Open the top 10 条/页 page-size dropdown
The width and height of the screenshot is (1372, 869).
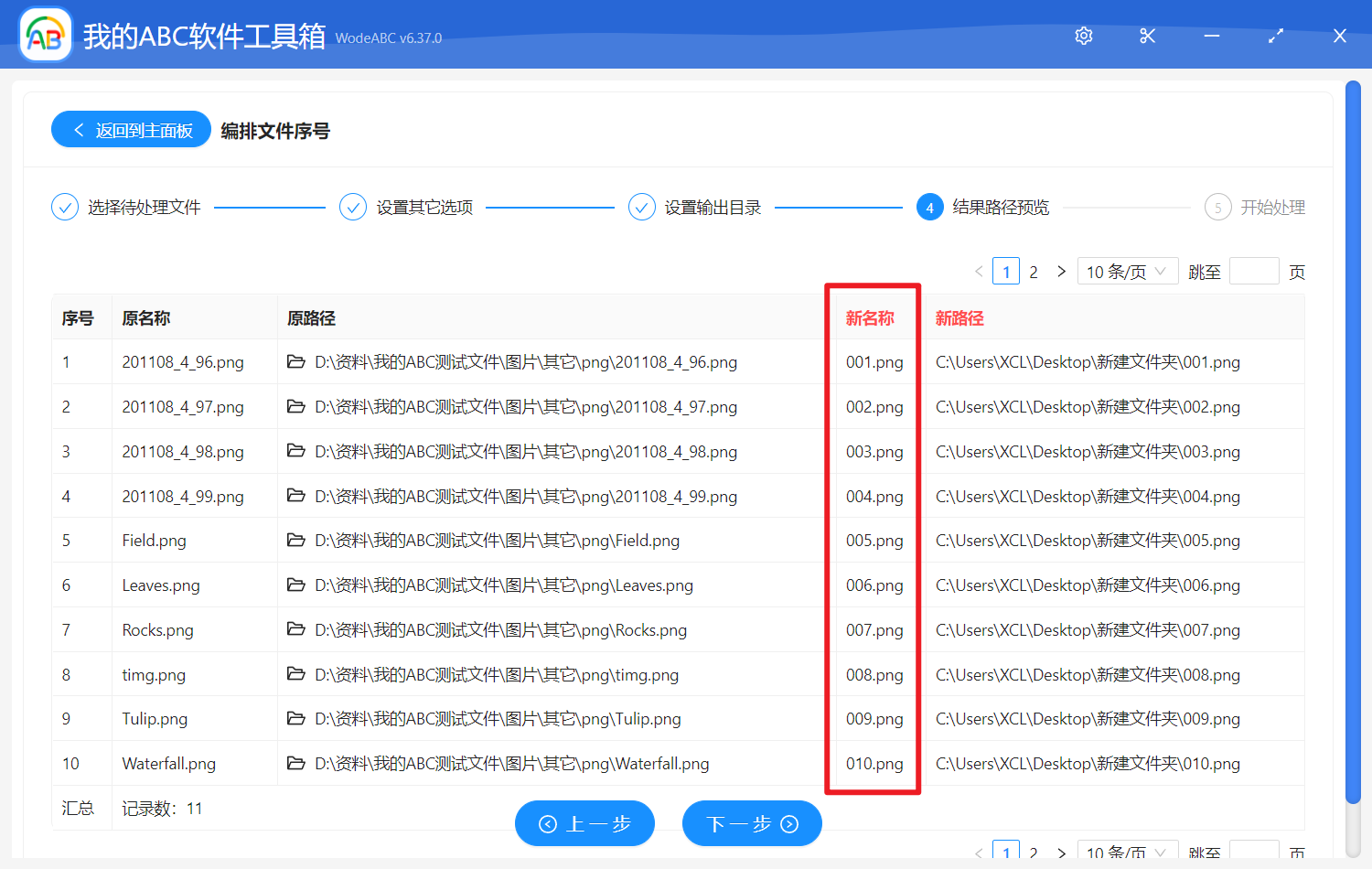1127,271
